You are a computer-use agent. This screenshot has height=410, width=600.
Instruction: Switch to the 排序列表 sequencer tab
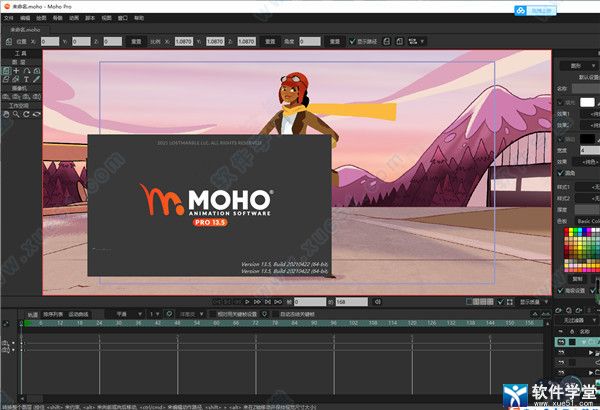(x=53, y=314)
